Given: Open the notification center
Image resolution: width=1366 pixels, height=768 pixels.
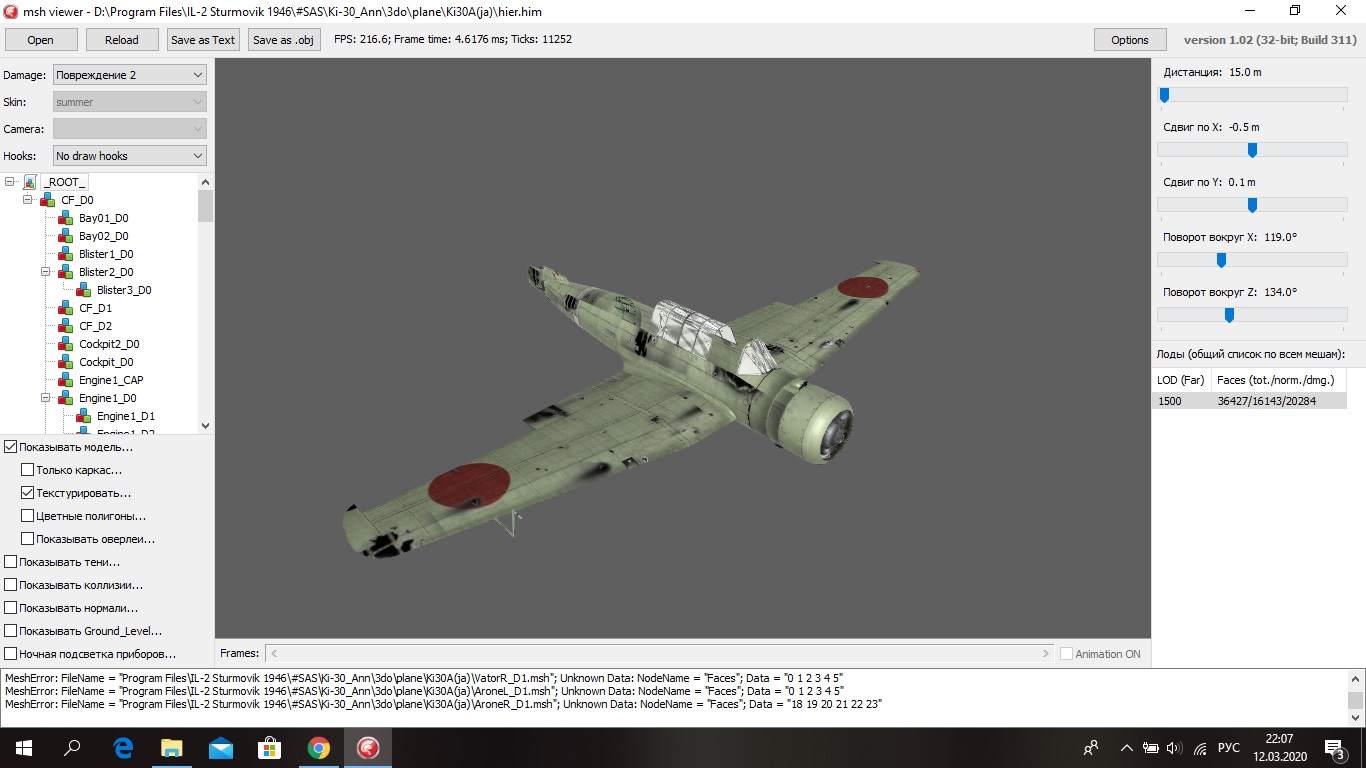Looking at the screenshot, I should click(x=1335, y=748).
